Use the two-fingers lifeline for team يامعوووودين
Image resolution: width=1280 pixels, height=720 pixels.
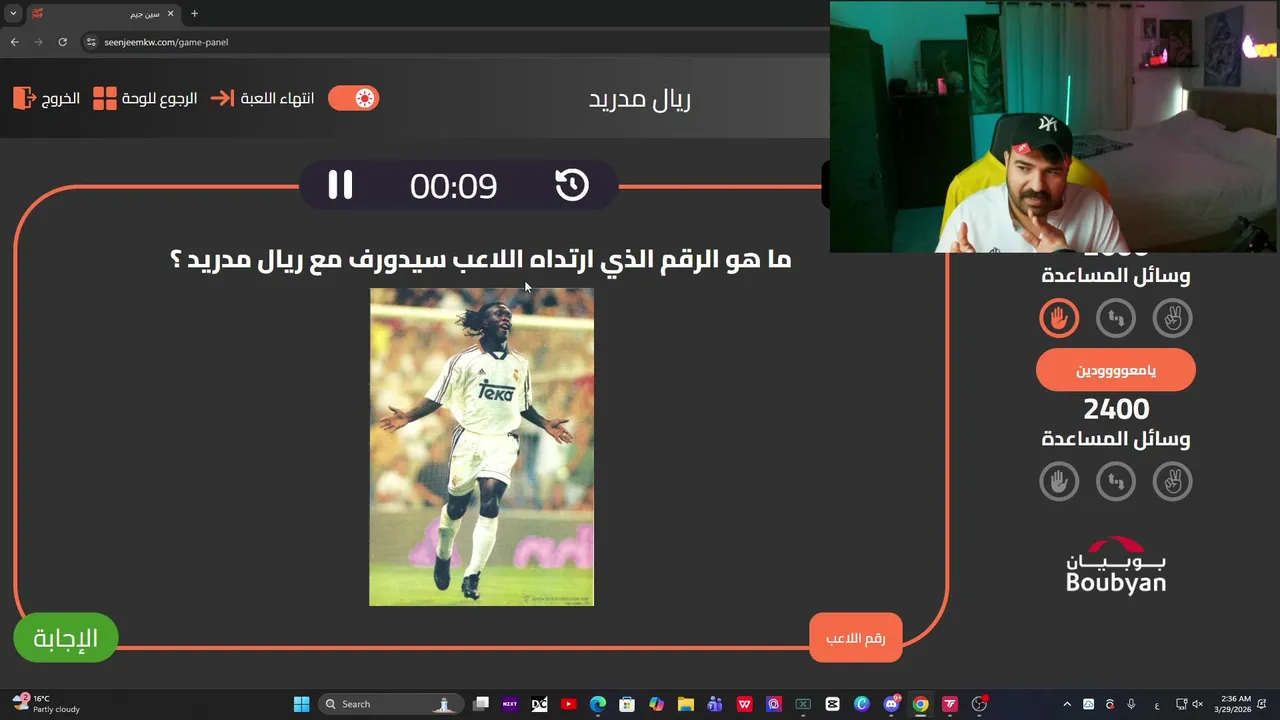coord(1173,482)
